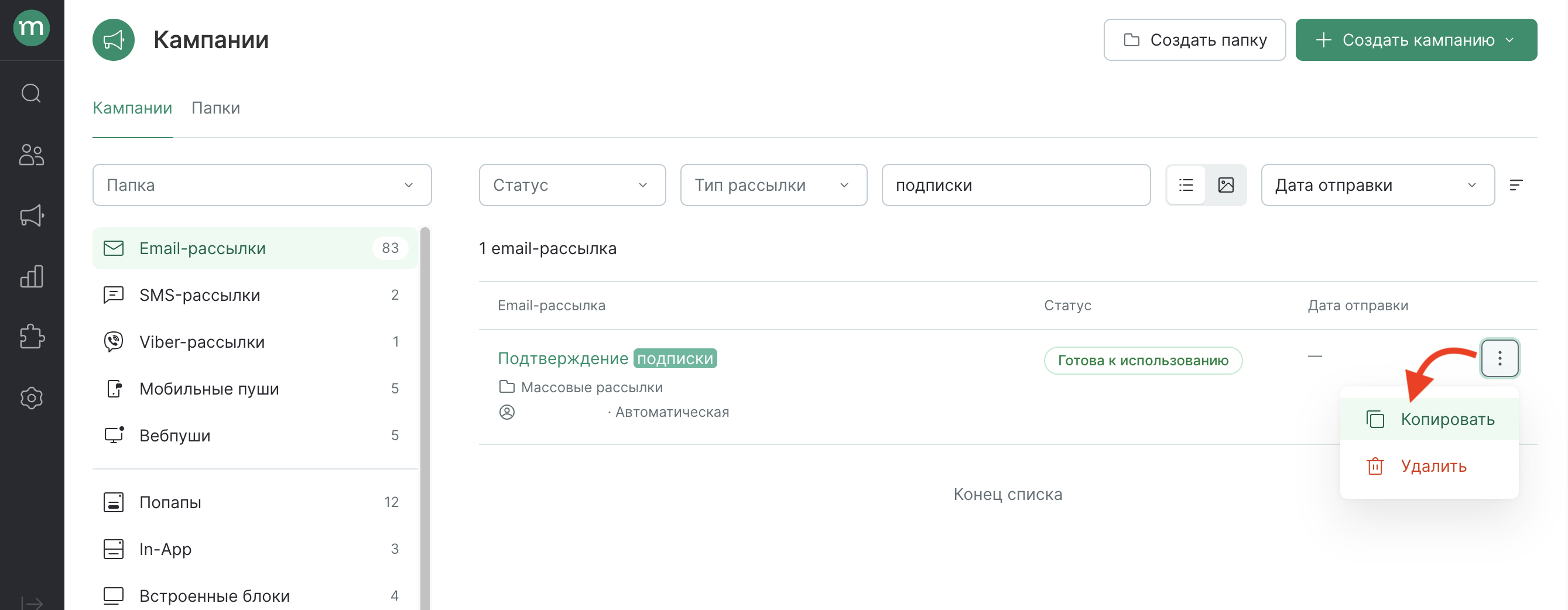1568x610 pixels.
Task: Click the Готова к использованию status badge
Action: tap(1142, 361)
